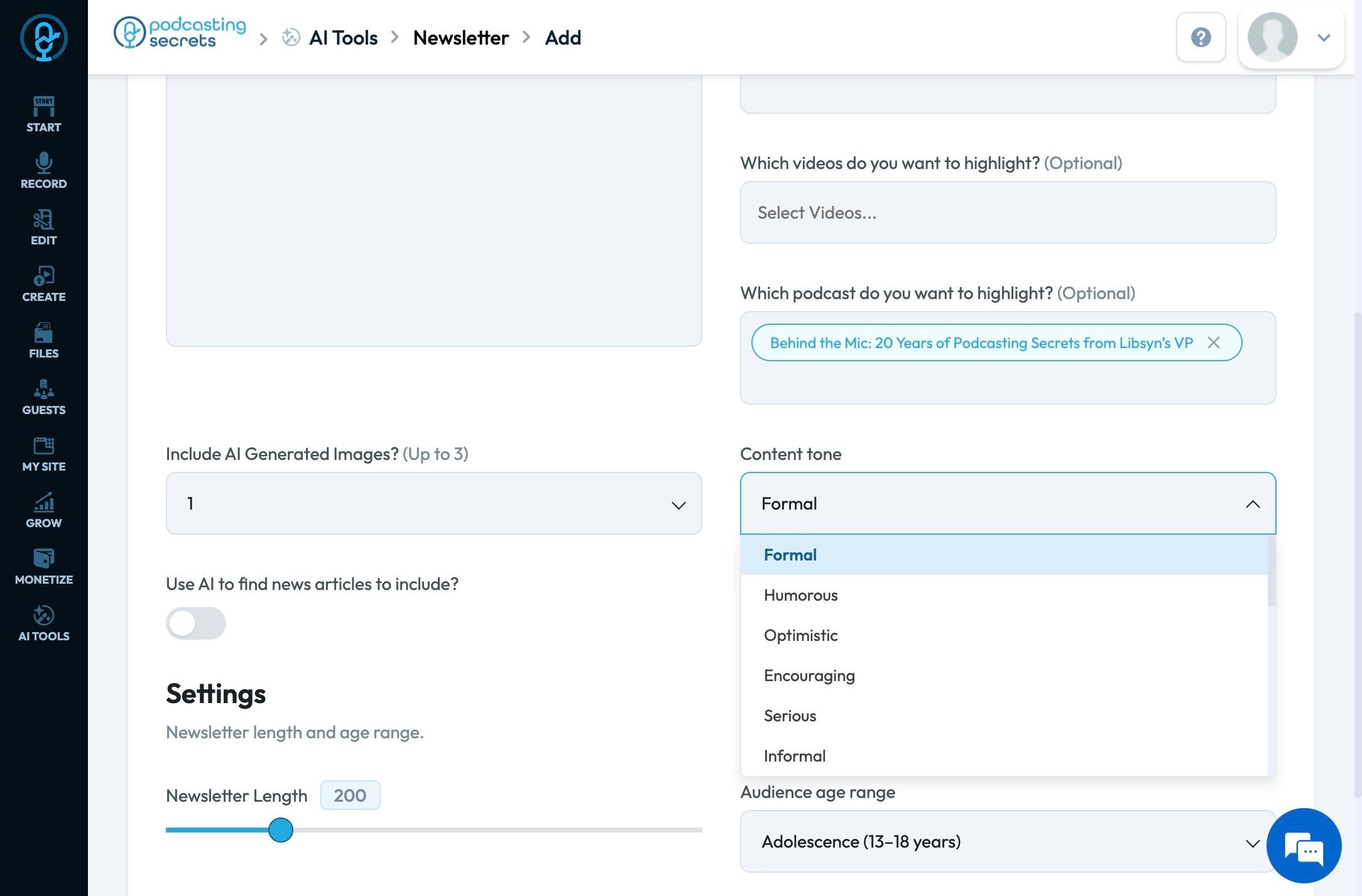Open the Files section
Screen dimensions: 1362x896
coord(43,340)
